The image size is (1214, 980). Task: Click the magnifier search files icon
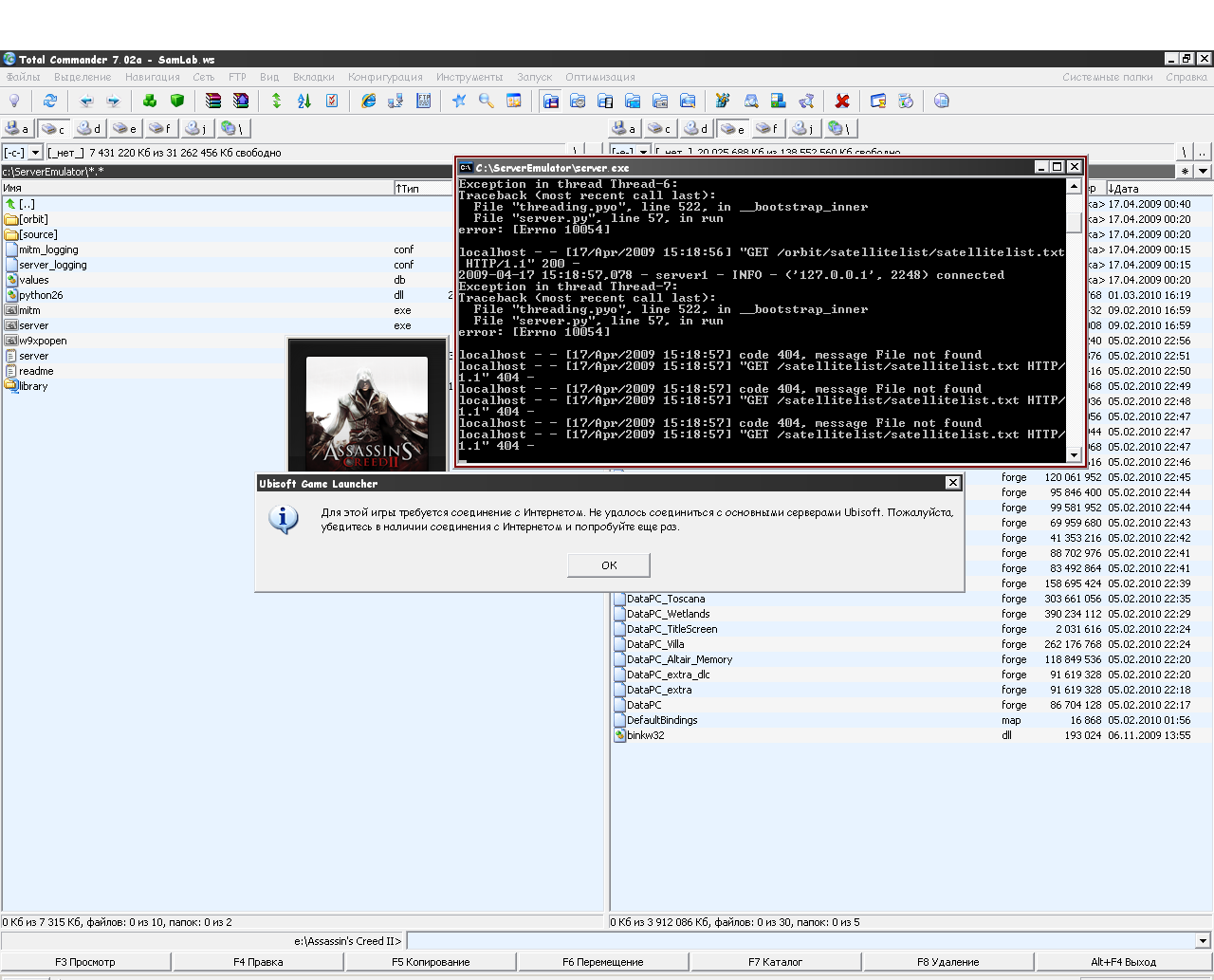tap(487, 101)
